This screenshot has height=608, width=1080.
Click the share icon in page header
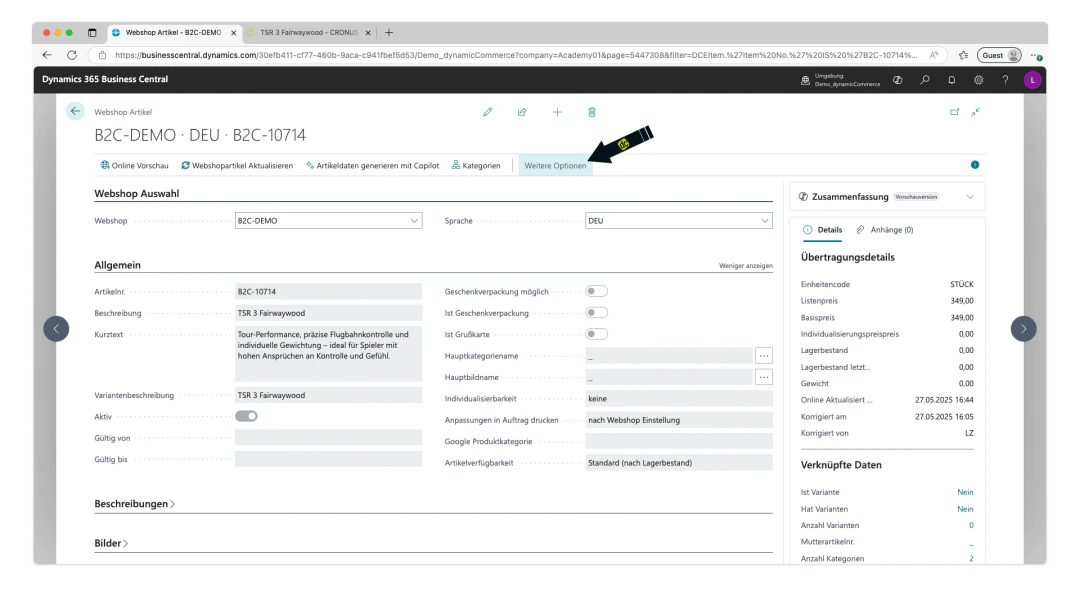tap(522, 112)
